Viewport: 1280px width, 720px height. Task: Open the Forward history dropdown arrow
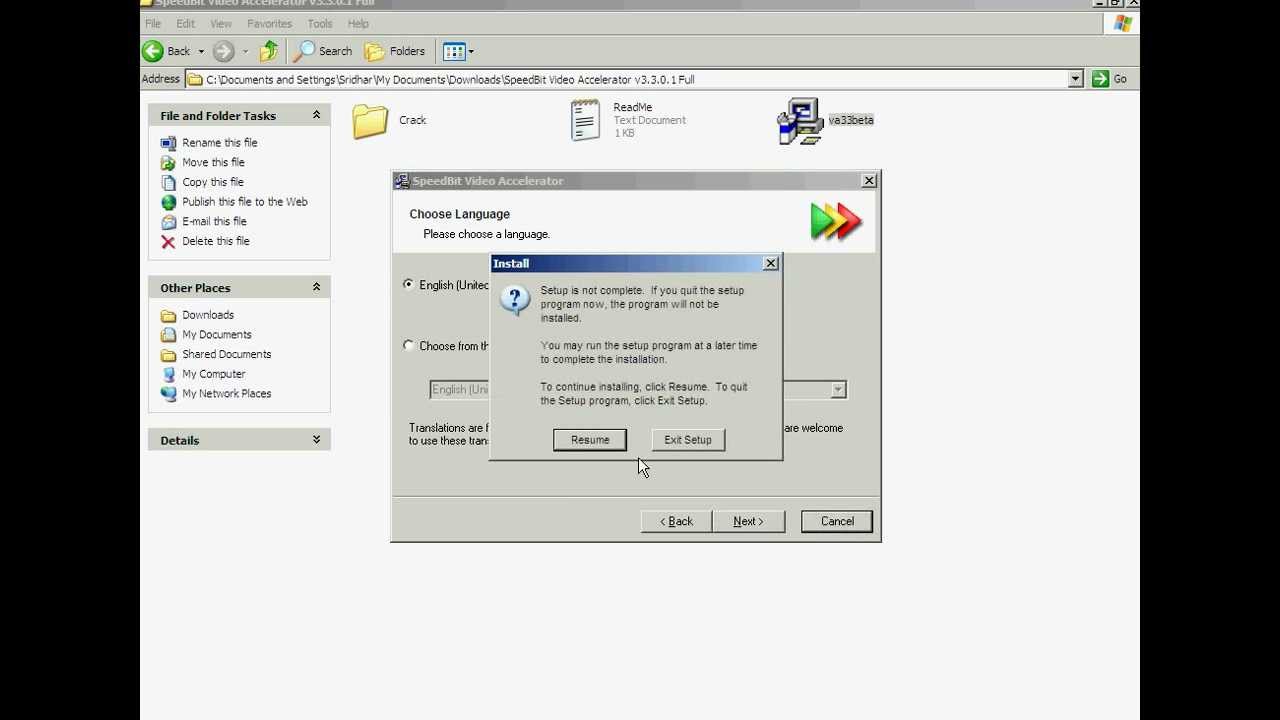(x=245, y=51)
